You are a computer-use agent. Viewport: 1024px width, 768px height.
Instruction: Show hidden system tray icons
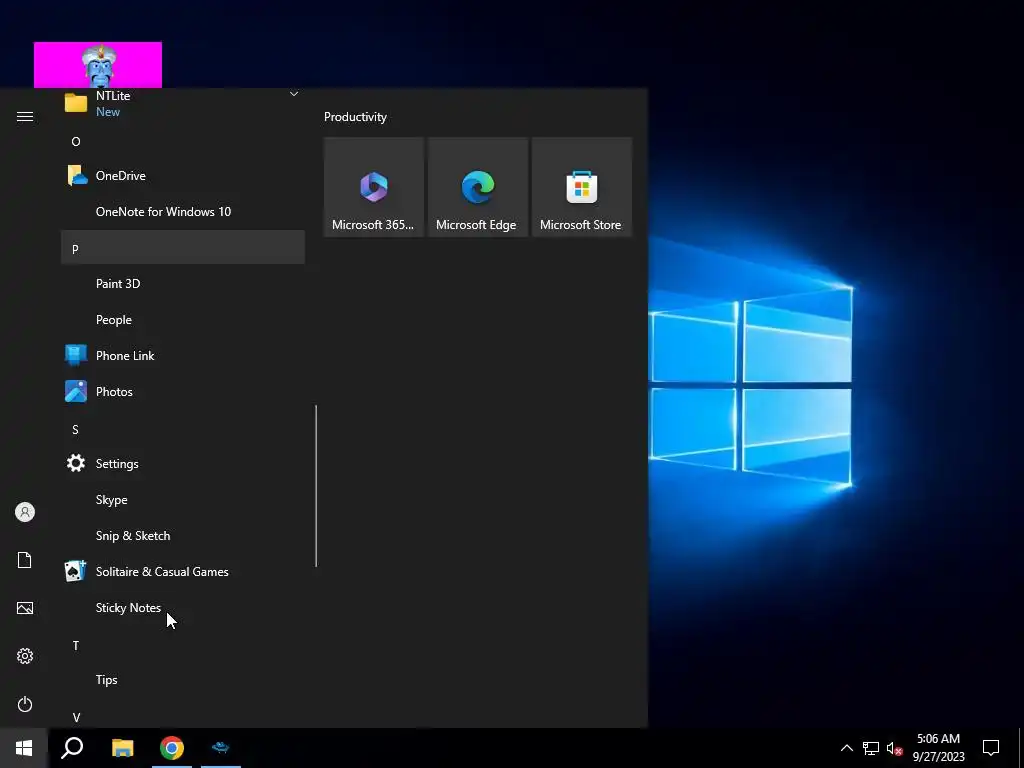[846, 748]
